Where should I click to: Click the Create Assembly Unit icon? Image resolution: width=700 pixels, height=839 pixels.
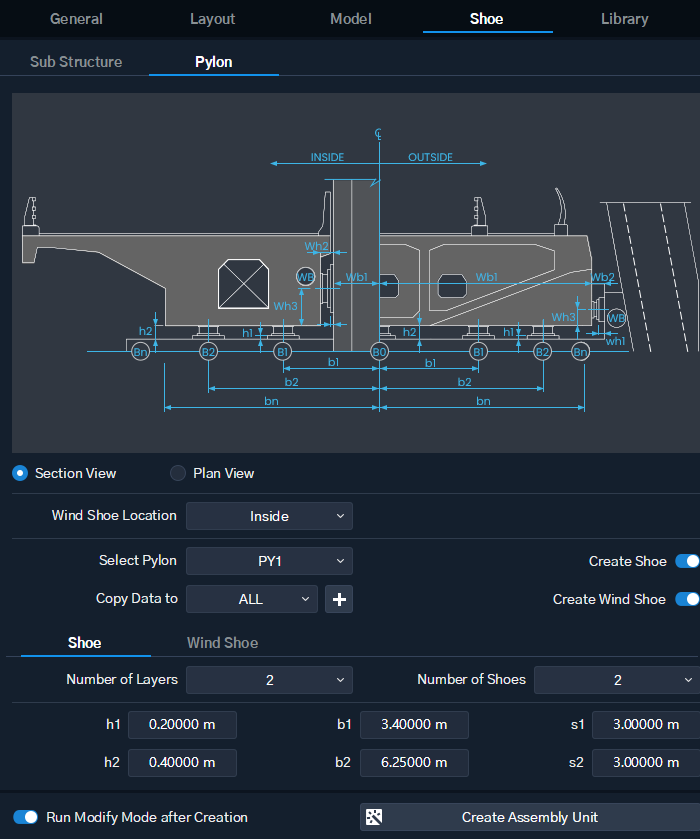374,817
